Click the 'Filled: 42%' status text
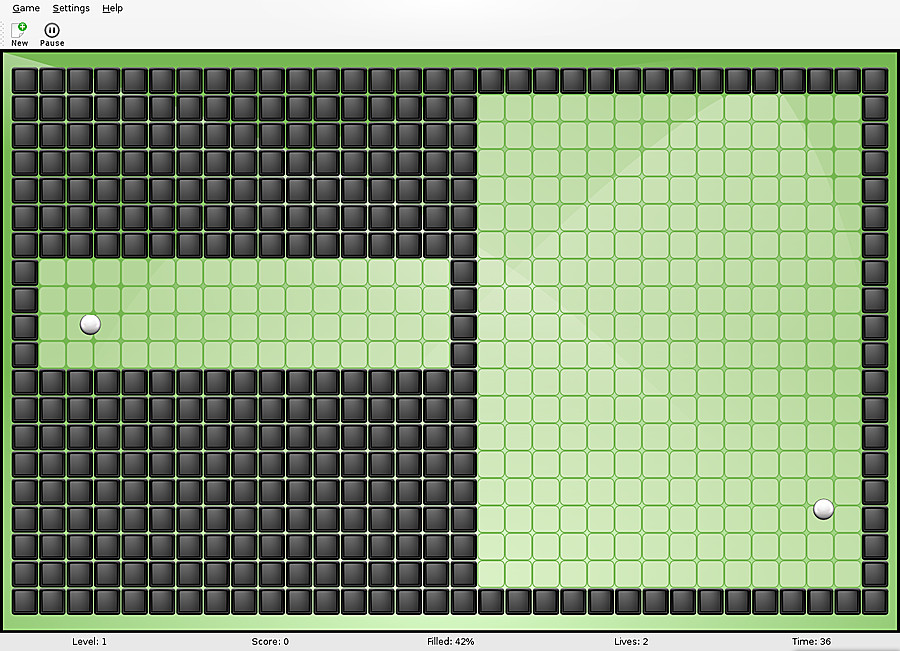 coord(451,641)
